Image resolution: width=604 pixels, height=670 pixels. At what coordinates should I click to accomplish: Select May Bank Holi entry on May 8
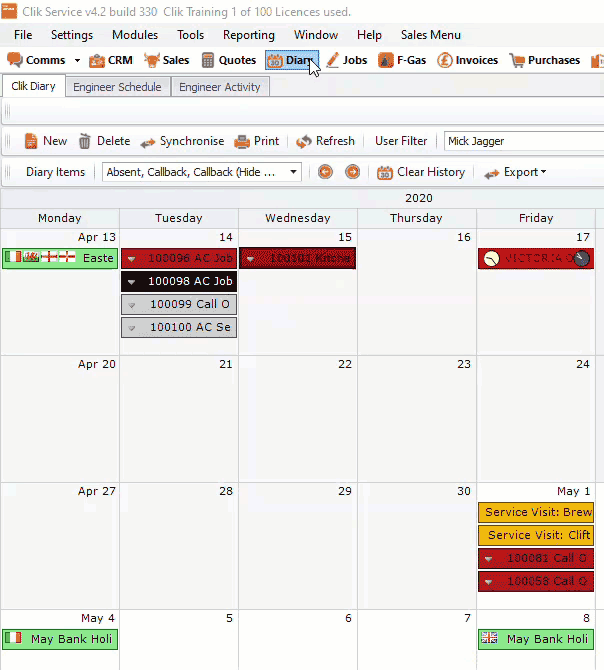[536, 639]
